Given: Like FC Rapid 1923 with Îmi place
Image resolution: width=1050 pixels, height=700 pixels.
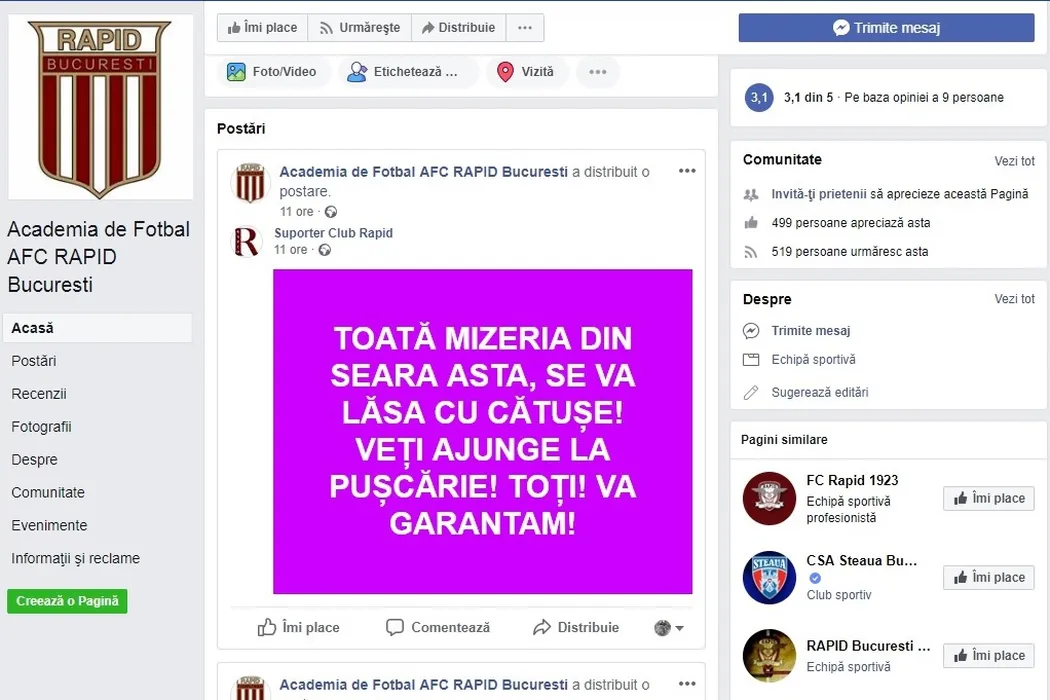Looking at the screenshot, I should coord(988,498).
